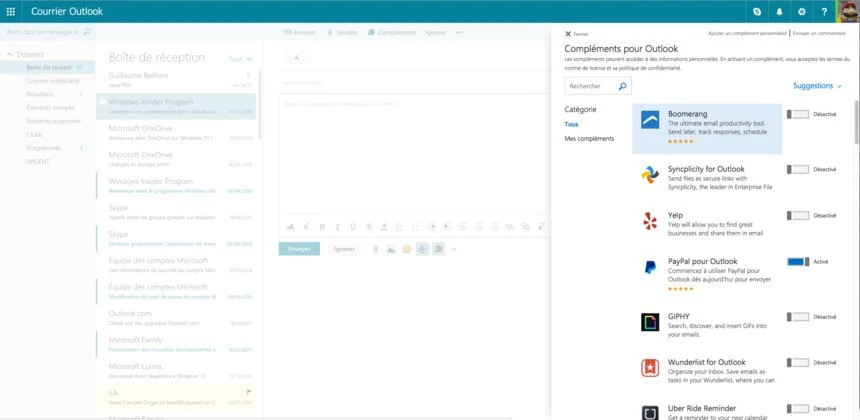
Task: Select the Tous category
Action: [571, 124]
